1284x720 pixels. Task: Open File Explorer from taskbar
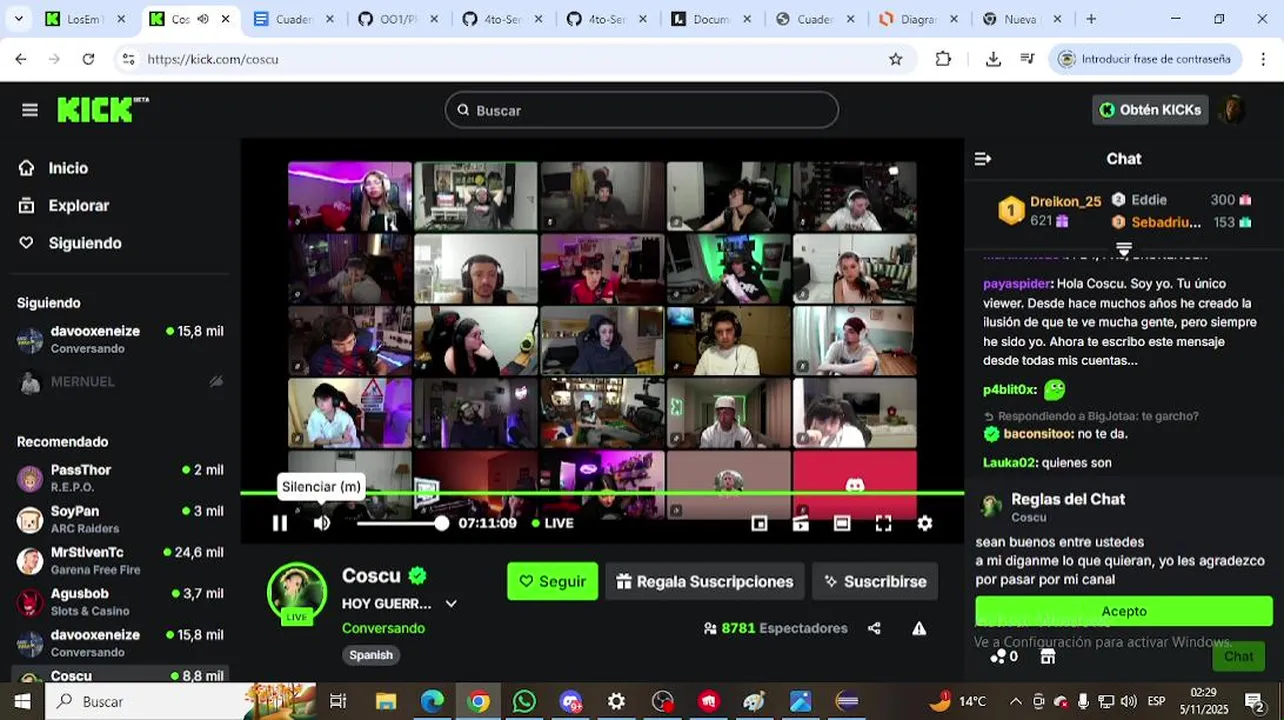(x=386, y=701)
